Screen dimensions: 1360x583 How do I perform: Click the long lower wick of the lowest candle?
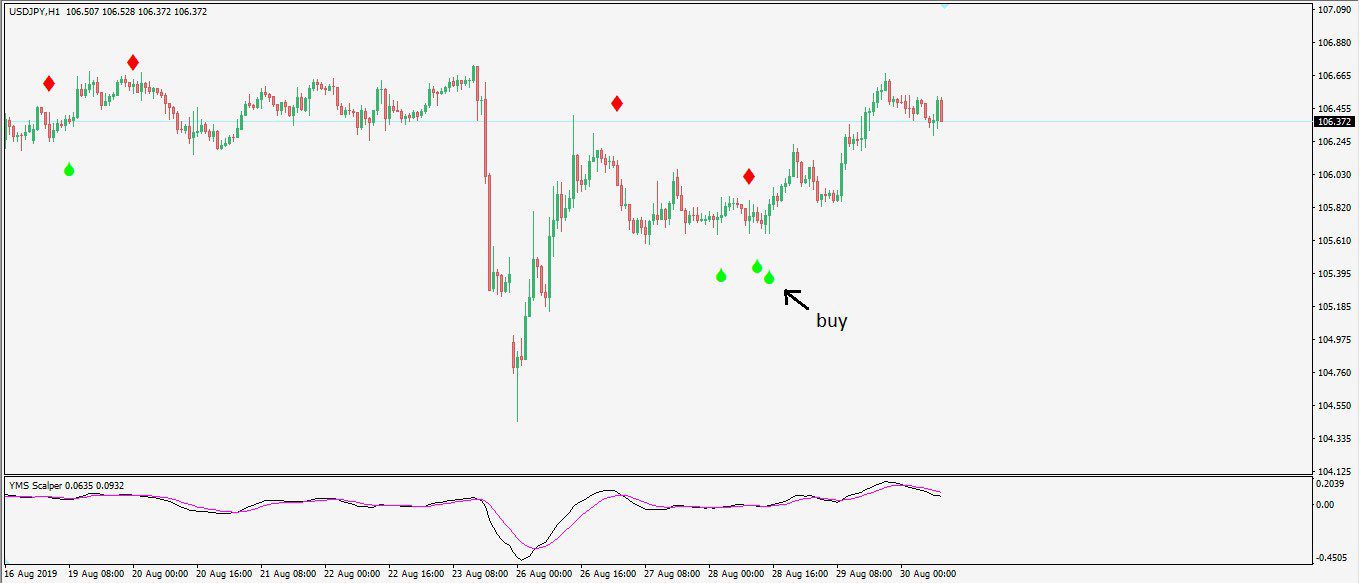pos(517,400)
